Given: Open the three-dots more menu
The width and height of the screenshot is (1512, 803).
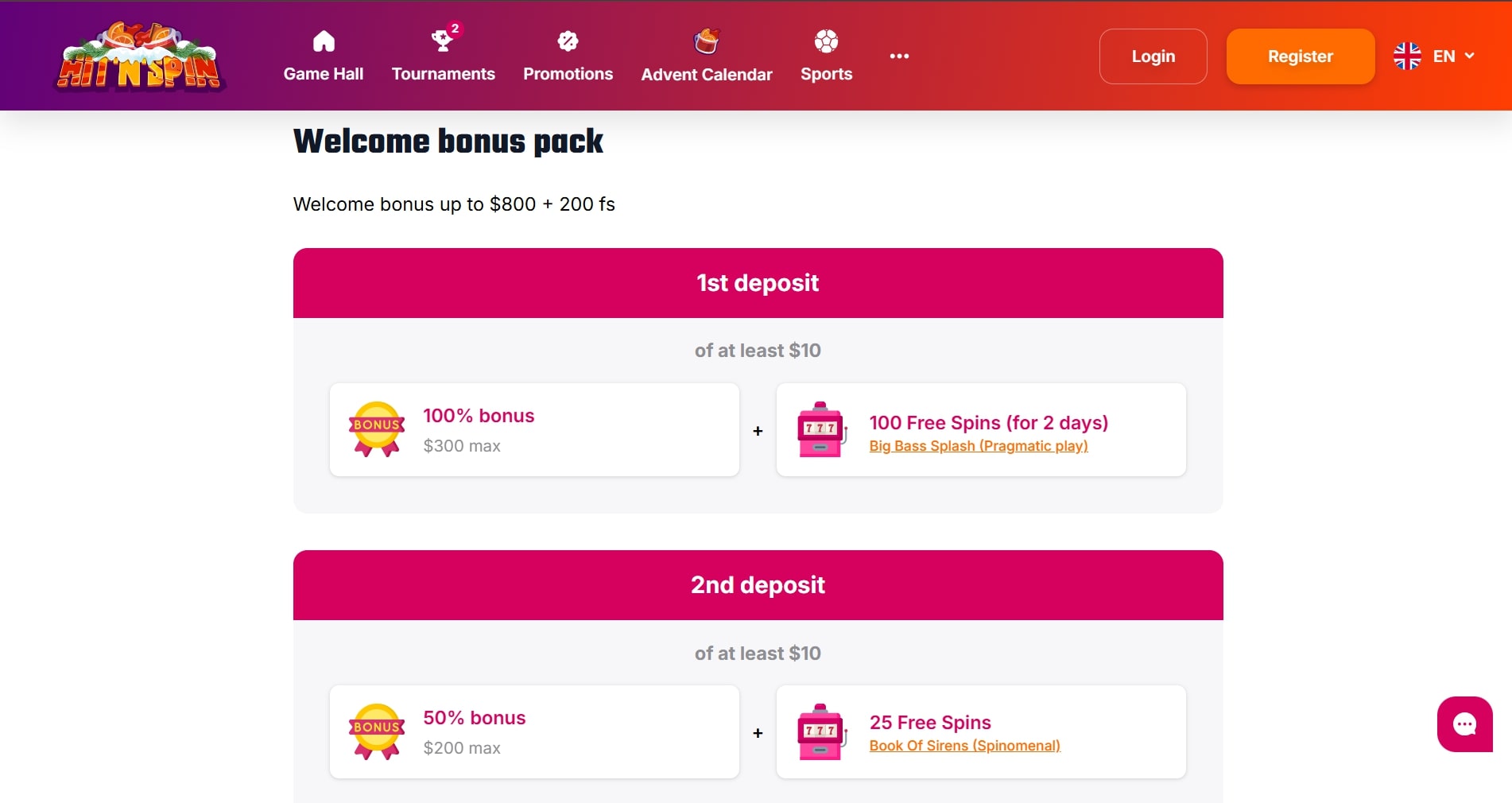Looking at the screenshot, I should 899,56.
